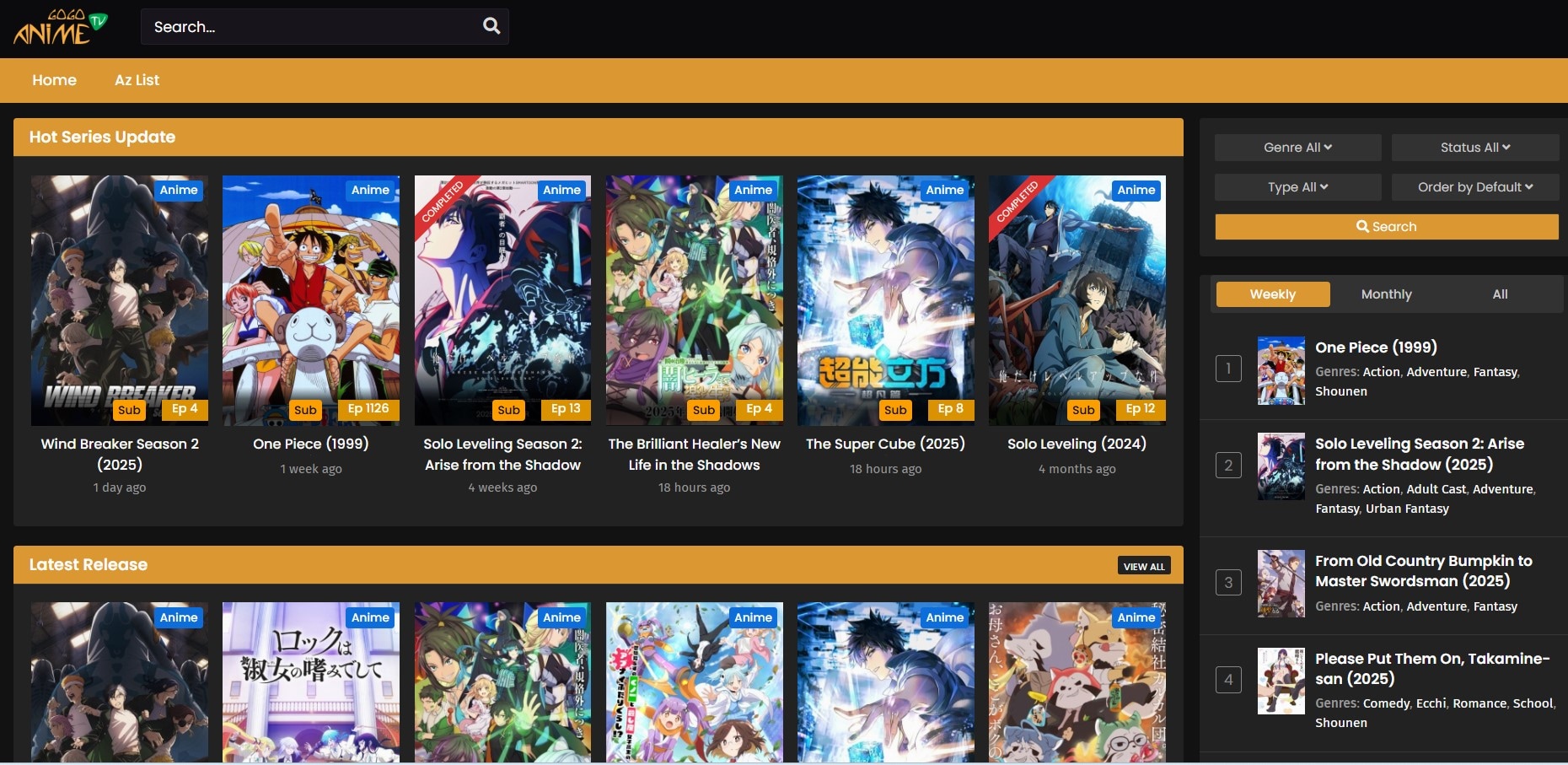Viewport: 1568px width, 765px height.
Task: Switch to the Monthly ranking tab
Action: click(x=1386, y=294)
